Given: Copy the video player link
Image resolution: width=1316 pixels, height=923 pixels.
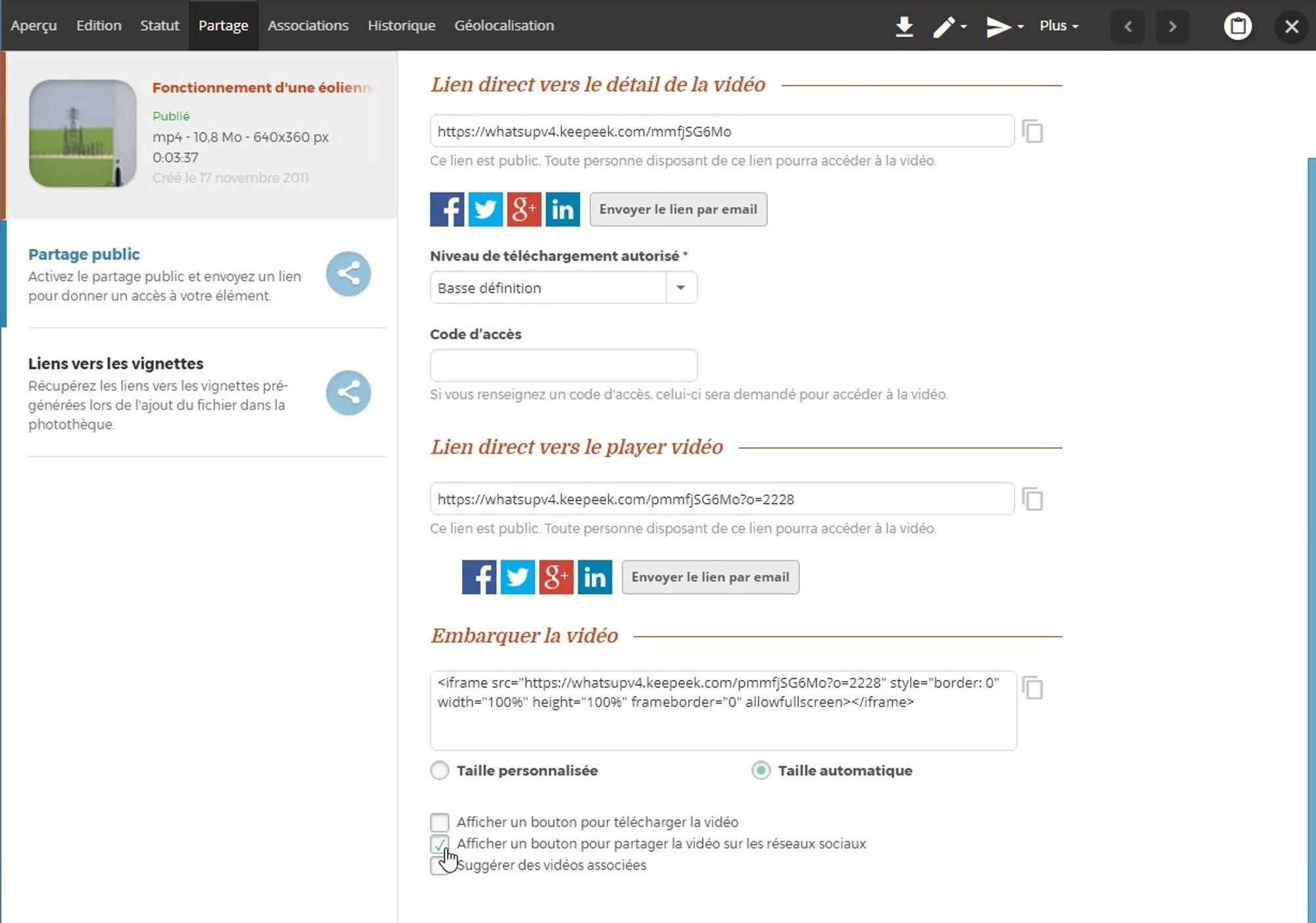Looking at the screenshot, I should [1032, 499].
